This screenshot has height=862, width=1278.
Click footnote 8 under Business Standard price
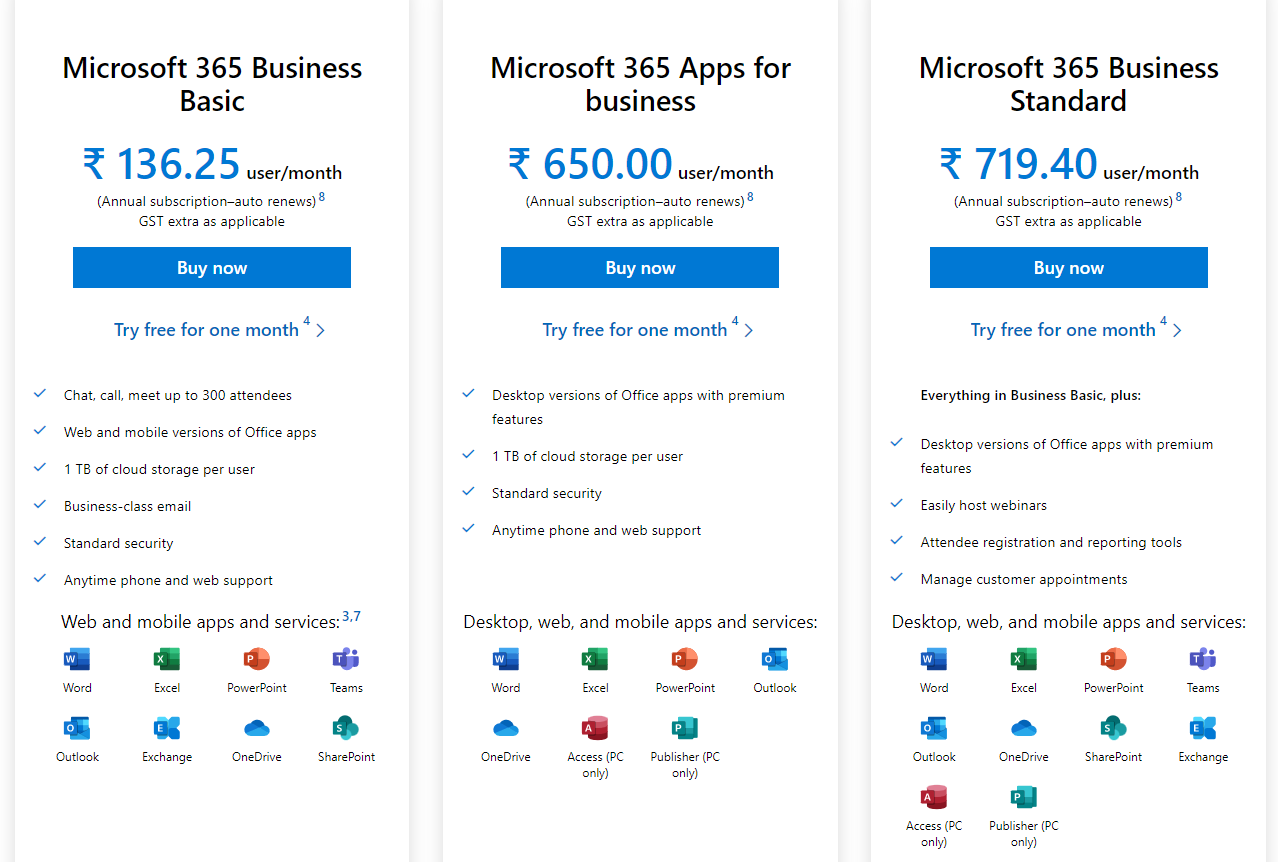click(1179, 197)
